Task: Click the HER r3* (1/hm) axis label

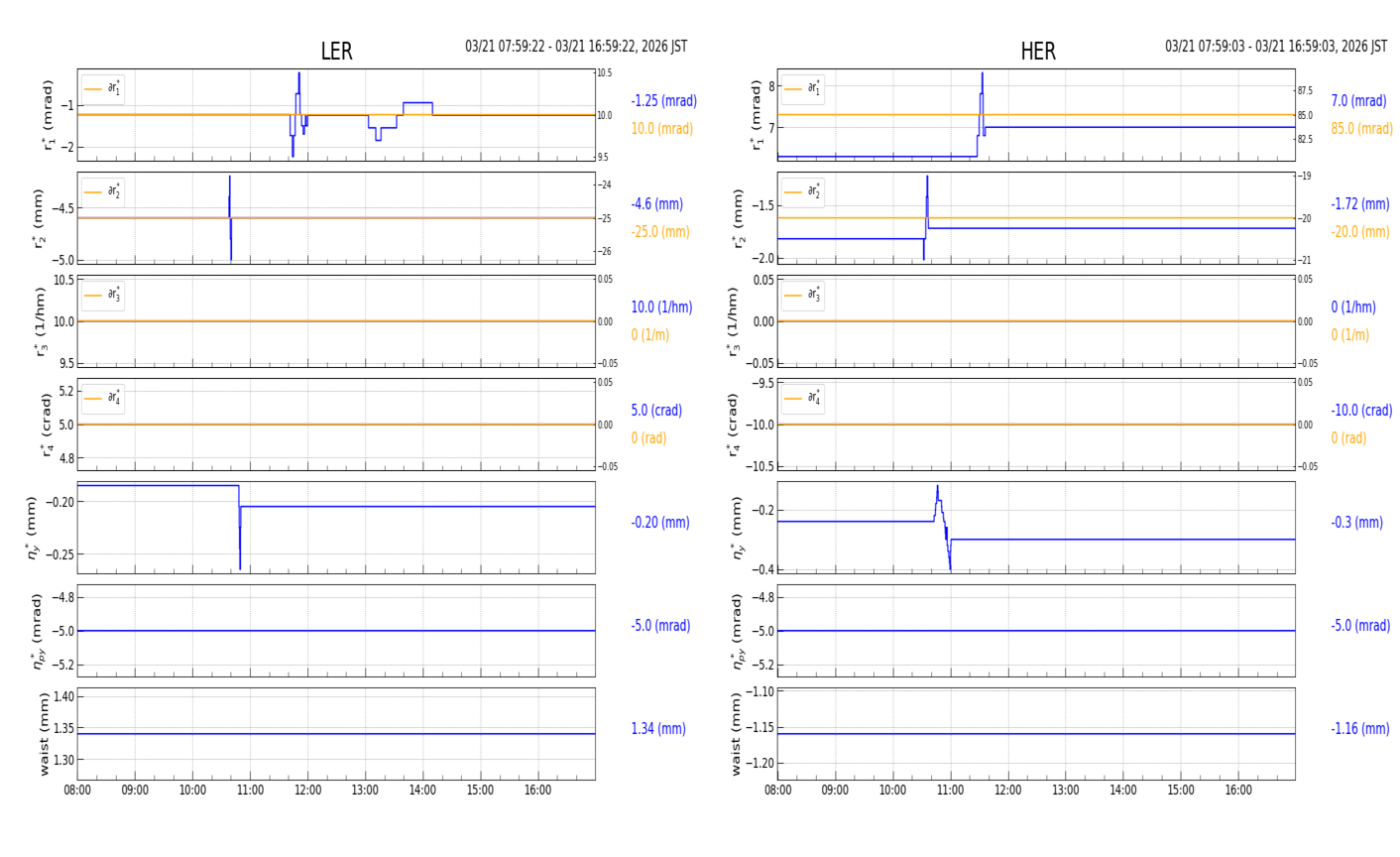Action: (734, 321)
